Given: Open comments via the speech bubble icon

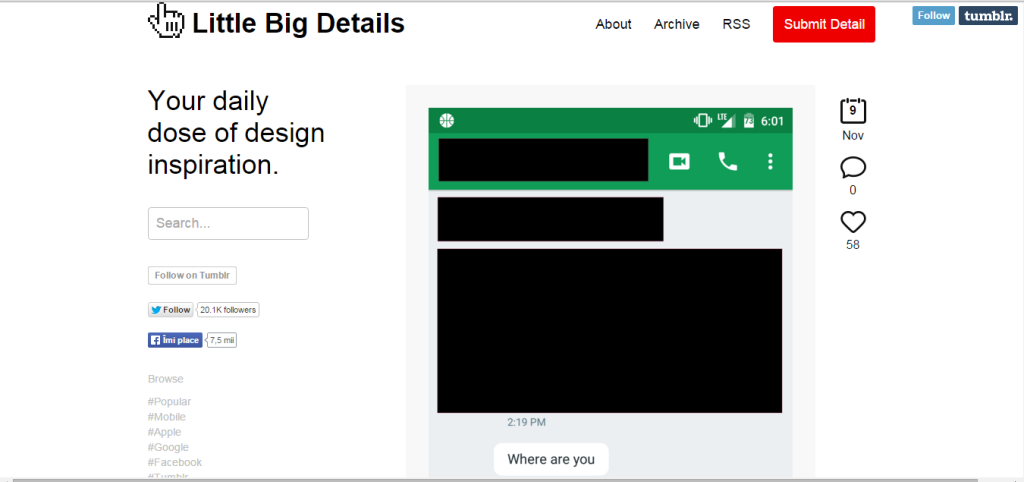Looking at the screenshot, I should click(x=853, y=167).
